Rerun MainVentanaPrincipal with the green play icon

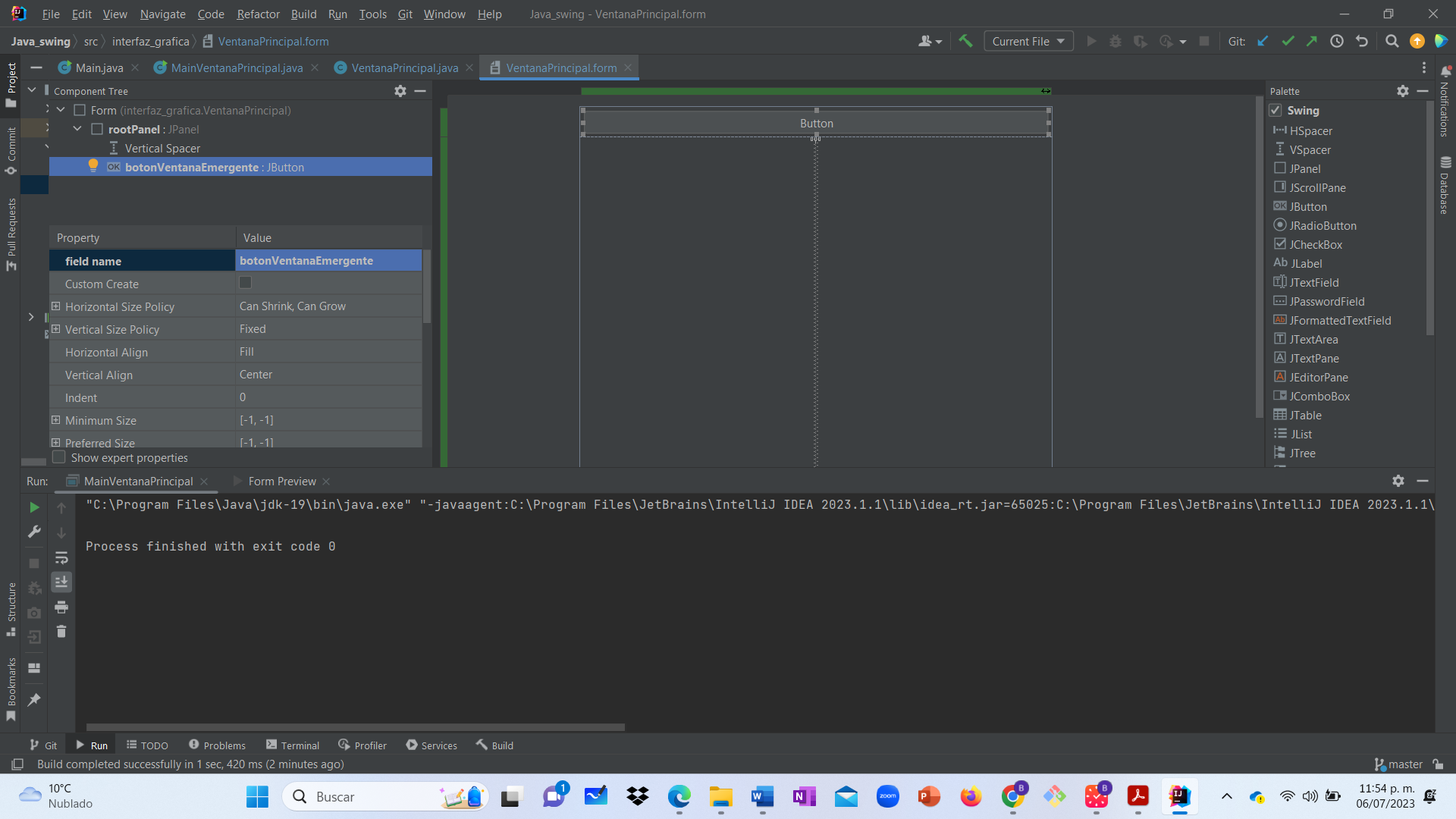[x=33, y=507]
